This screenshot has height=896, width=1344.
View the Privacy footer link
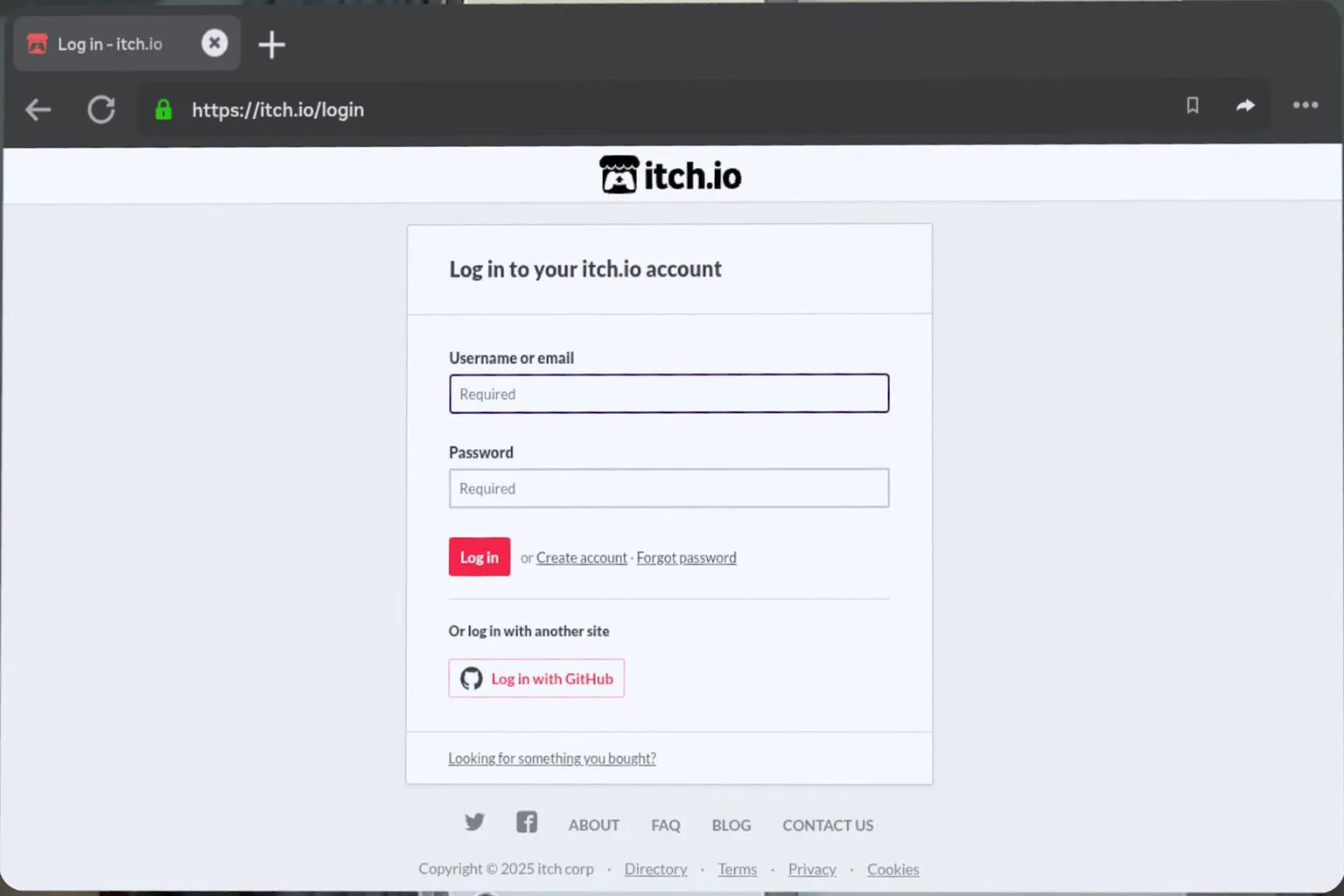pyautogui.click(x=812, y=869)
